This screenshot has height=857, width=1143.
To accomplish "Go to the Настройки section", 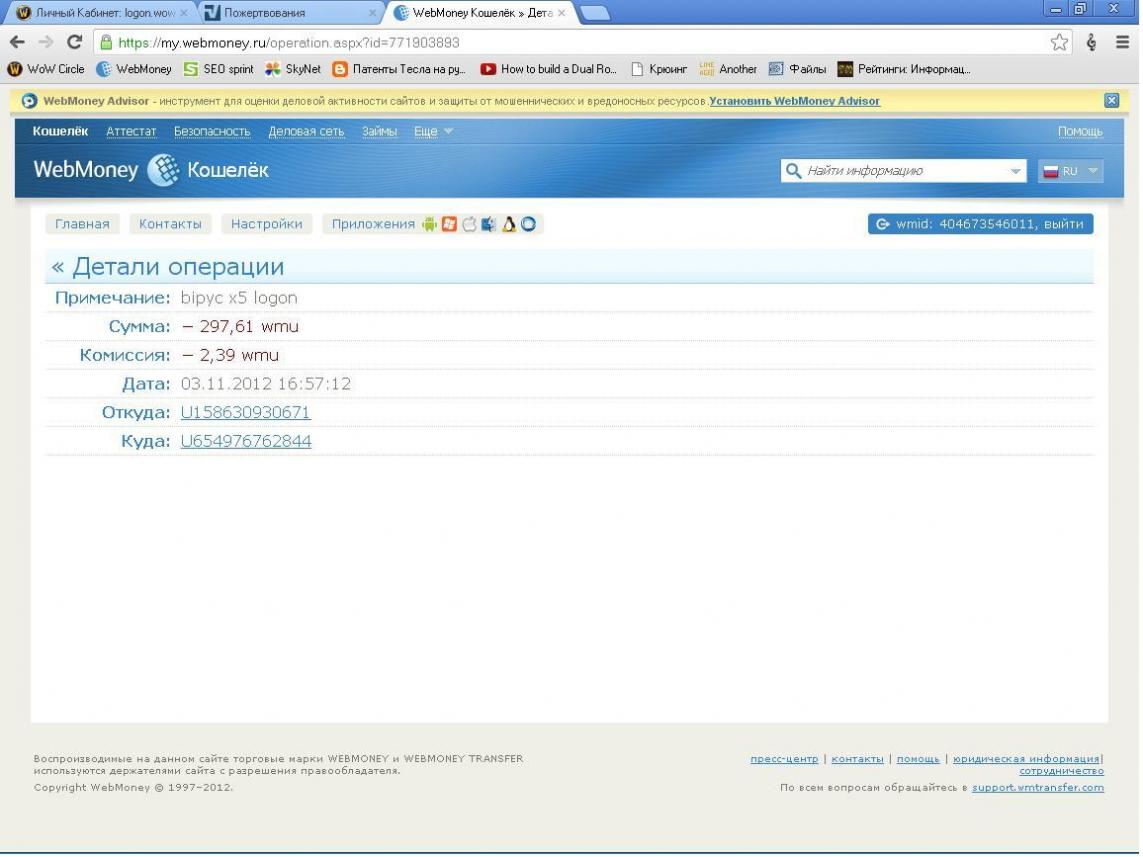I will coord(266,224).
